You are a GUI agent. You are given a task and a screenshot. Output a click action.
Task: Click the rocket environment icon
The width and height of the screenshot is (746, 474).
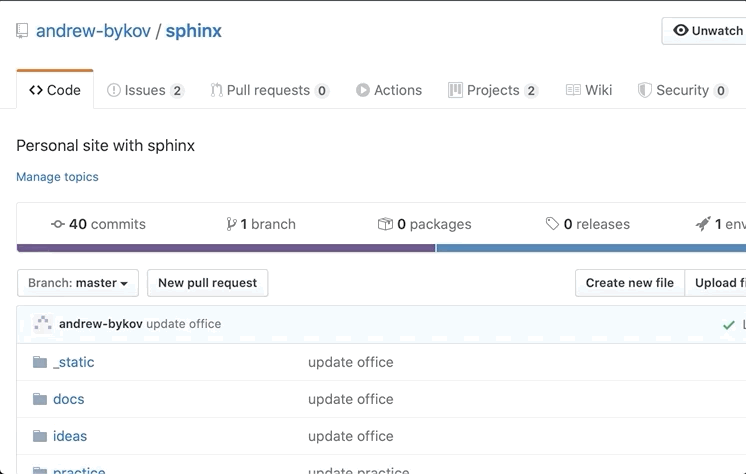pyautogui.click(x=703, y=224)
